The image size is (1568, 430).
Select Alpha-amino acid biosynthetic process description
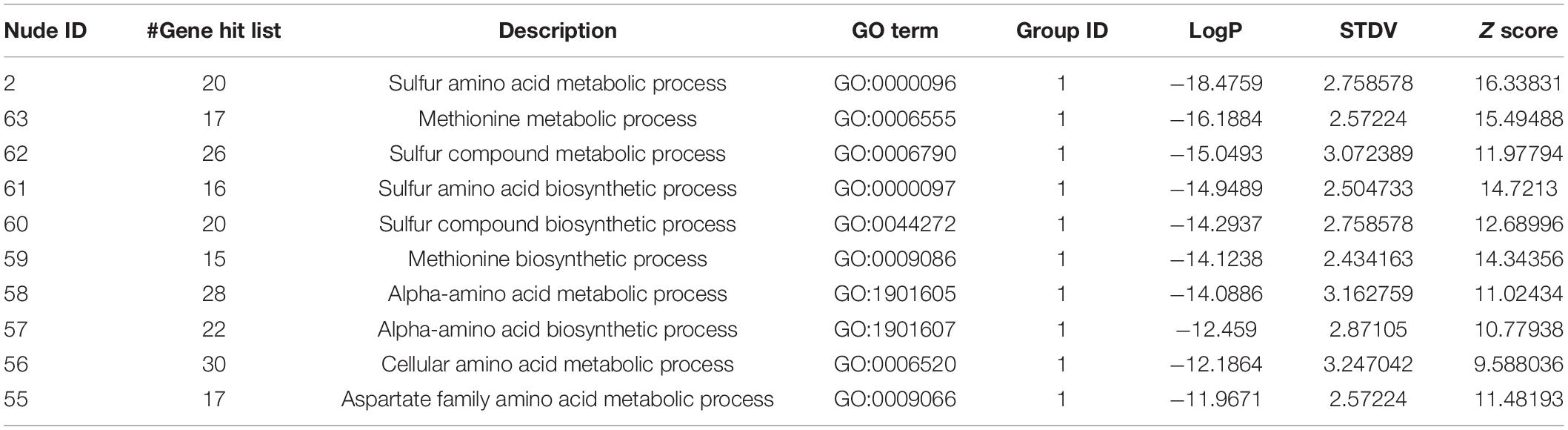(558, 329)
